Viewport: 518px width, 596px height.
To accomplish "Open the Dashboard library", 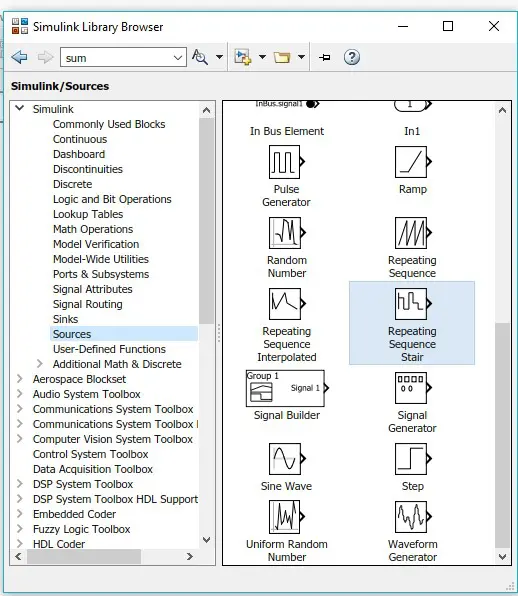I will [x=79, y=154].
